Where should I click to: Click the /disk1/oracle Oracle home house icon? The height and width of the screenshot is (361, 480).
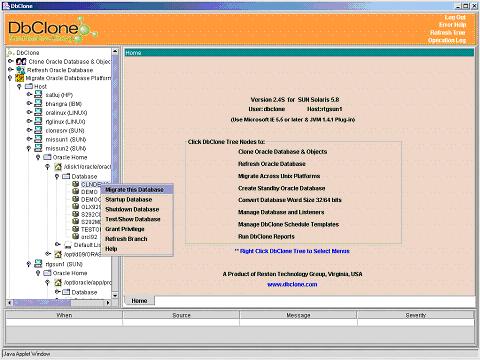pyautogui.click(x=58, y=166)
